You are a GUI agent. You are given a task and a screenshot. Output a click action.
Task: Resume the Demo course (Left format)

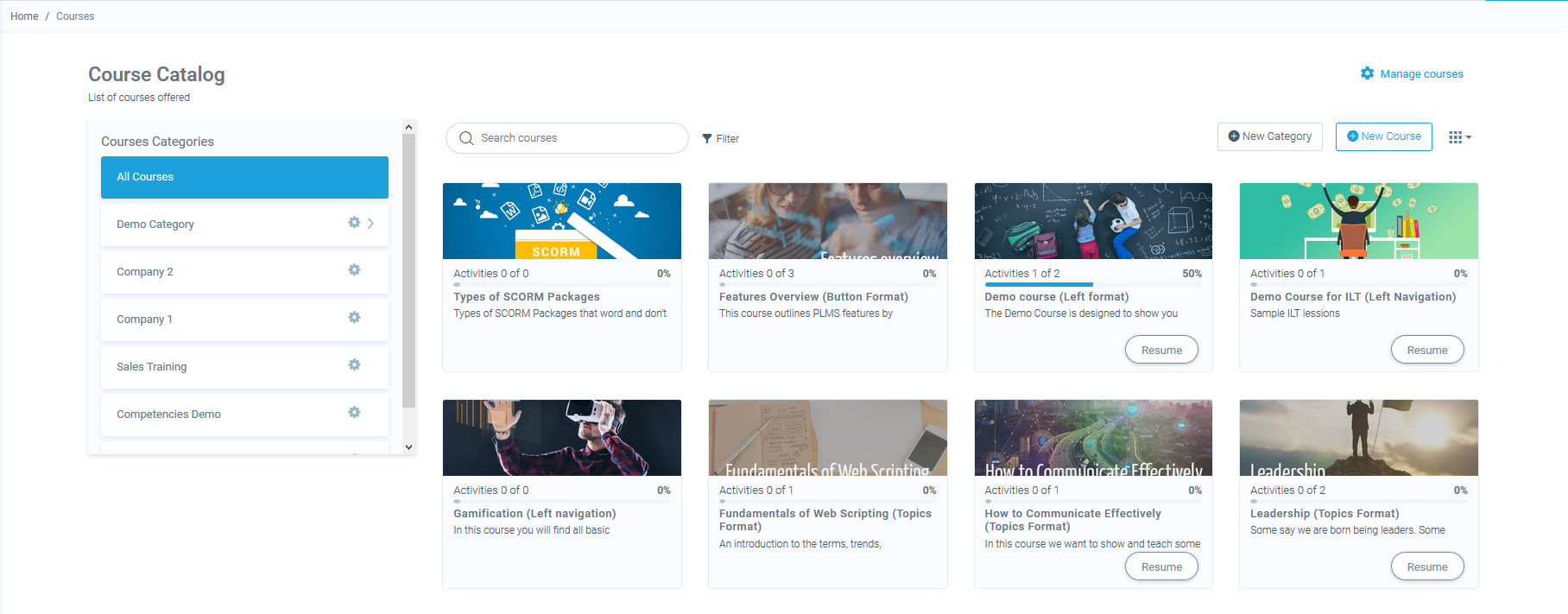coord(1161,350)
